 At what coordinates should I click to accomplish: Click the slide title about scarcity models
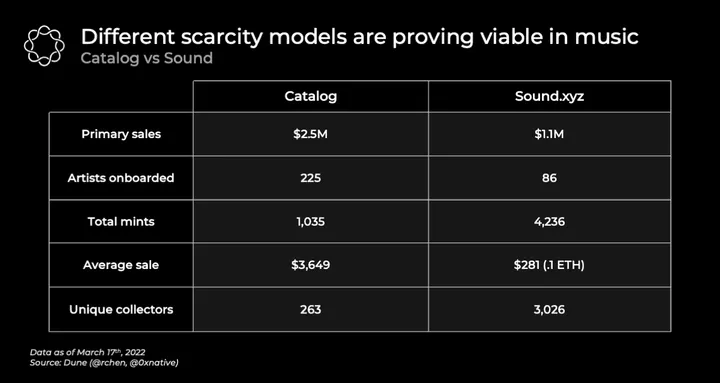tap(360, 37)
